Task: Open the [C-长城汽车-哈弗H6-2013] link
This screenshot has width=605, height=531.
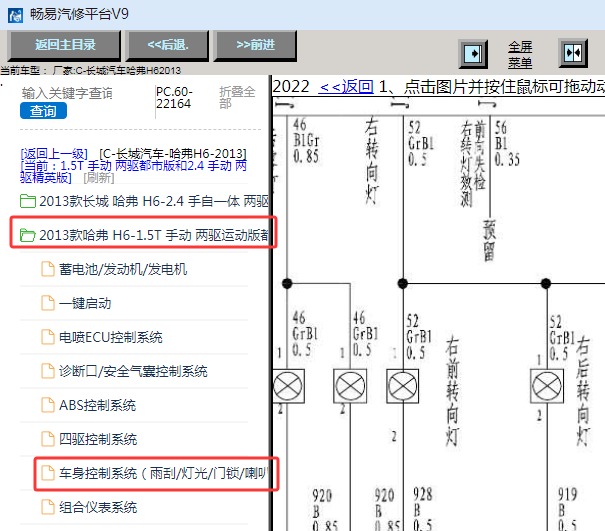Action: 172,154
